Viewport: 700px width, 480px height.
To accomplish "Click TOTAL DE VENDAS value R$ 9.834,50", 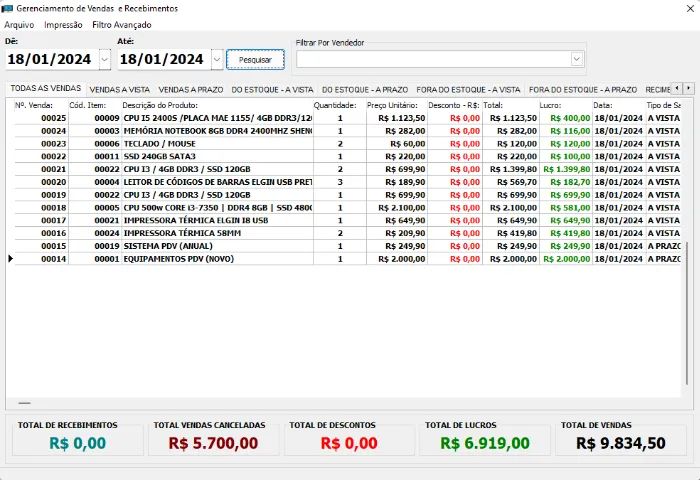I will coord(621,443).
